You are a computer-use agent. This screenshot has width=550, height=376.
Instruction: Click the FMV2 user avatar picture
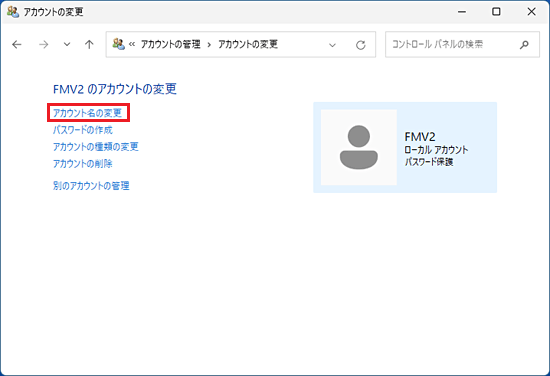(x=359, y=147)
